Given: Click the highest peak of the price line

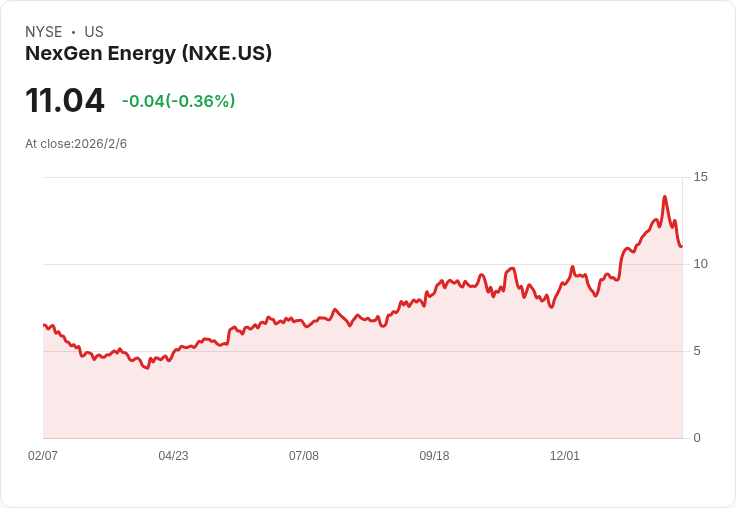Looking at the screenshot, I should pos(664,197).
